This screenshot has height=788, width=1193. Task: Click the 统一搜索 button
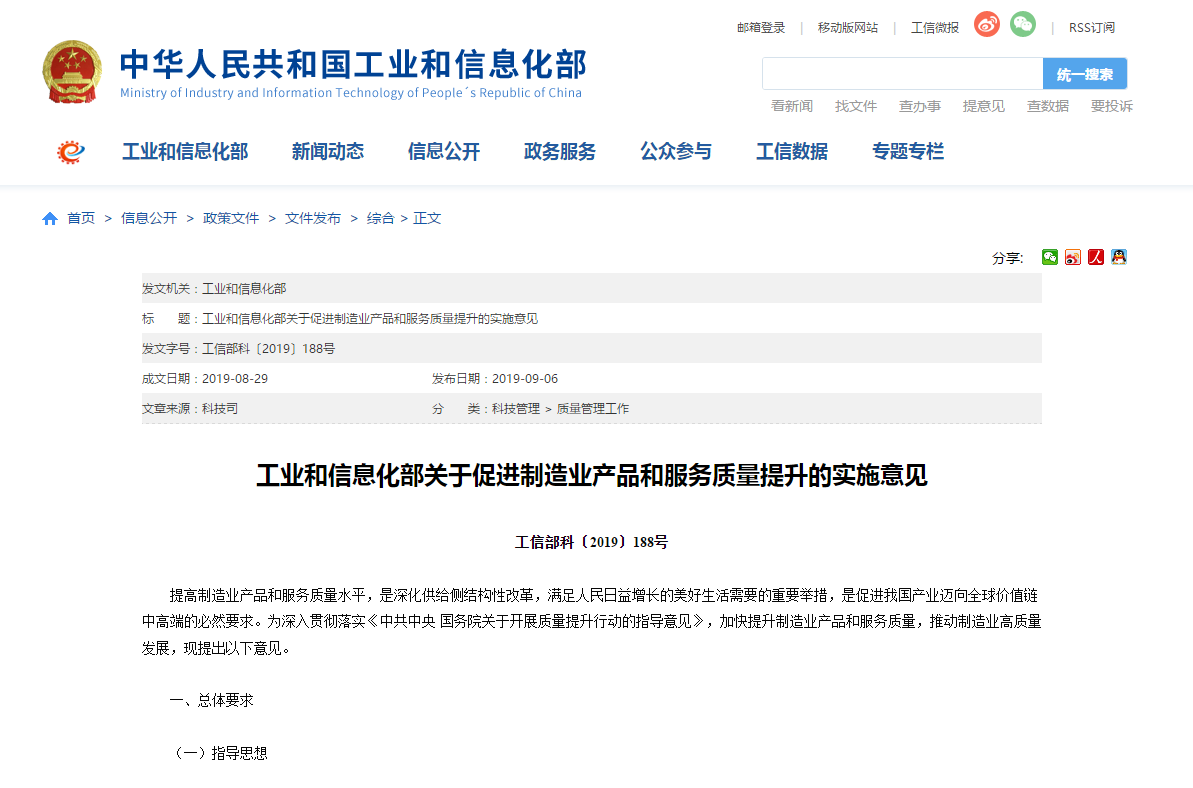coord(1084,74)
